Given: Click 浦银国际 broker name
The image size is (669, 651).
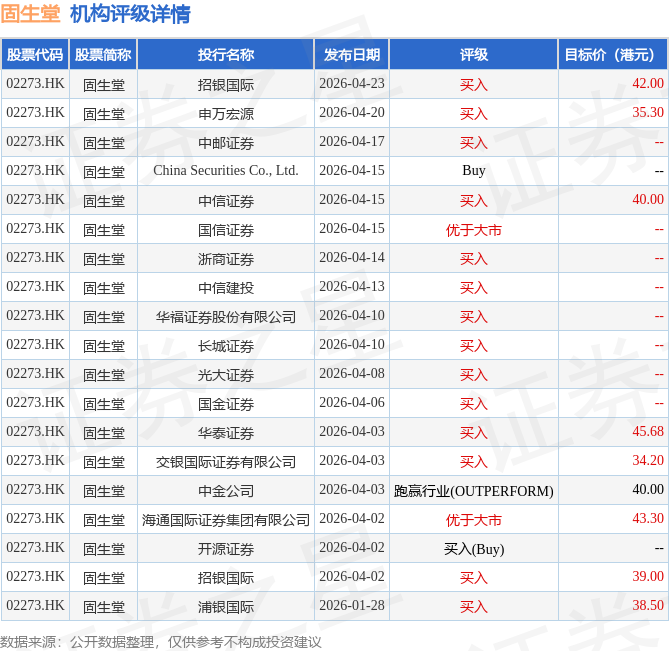Looking at the screenshot, I should click(226, 607).
